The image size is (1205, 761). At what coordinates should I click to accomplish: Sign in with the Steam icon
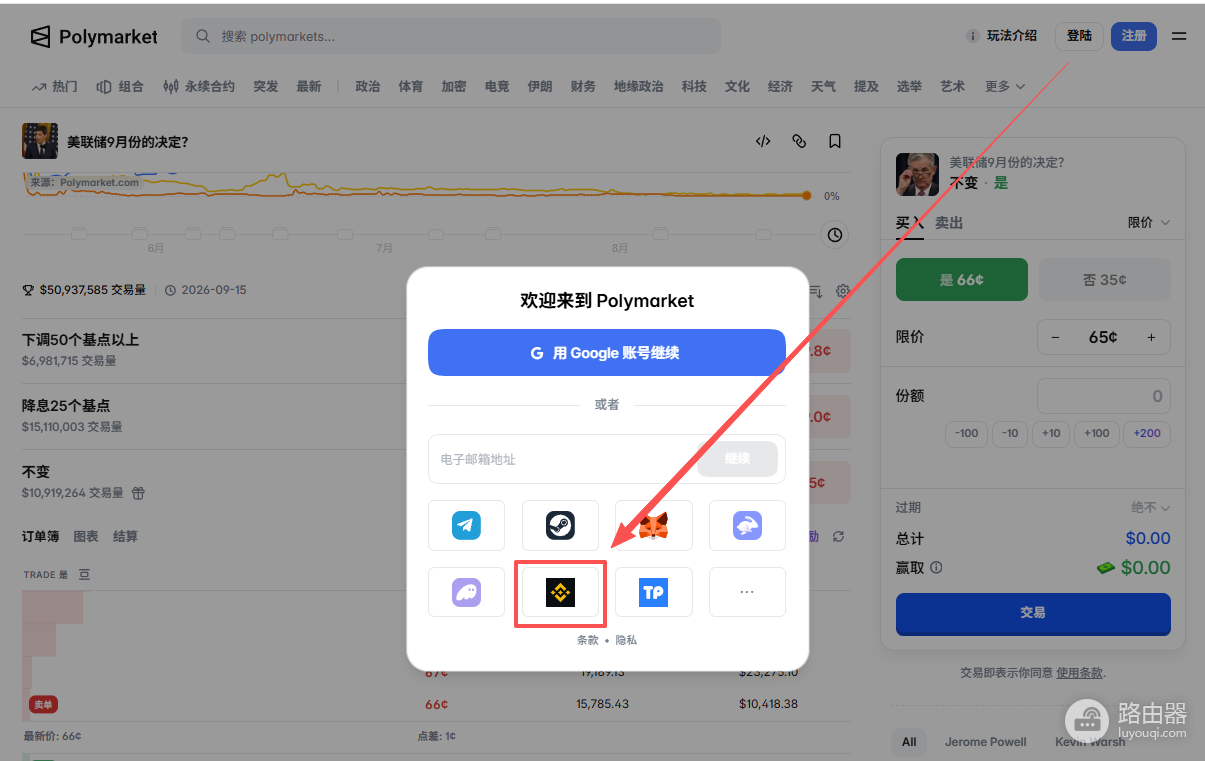coord(560,525)
